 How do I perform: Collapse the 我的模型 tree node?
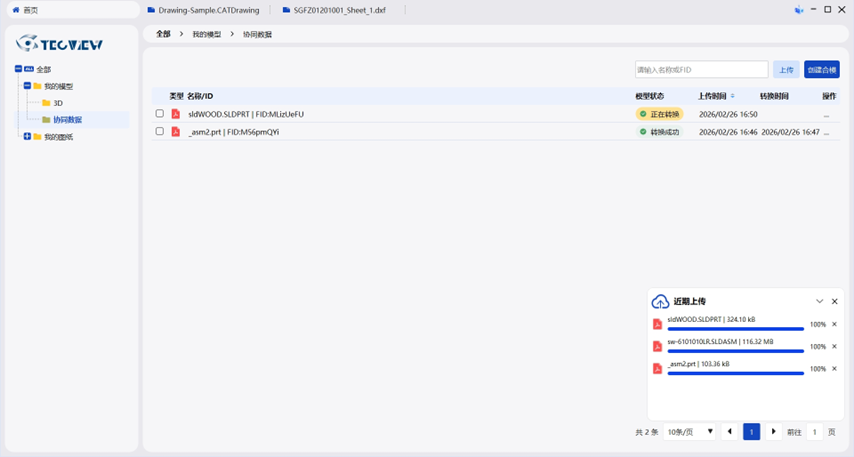coord(28,86)
